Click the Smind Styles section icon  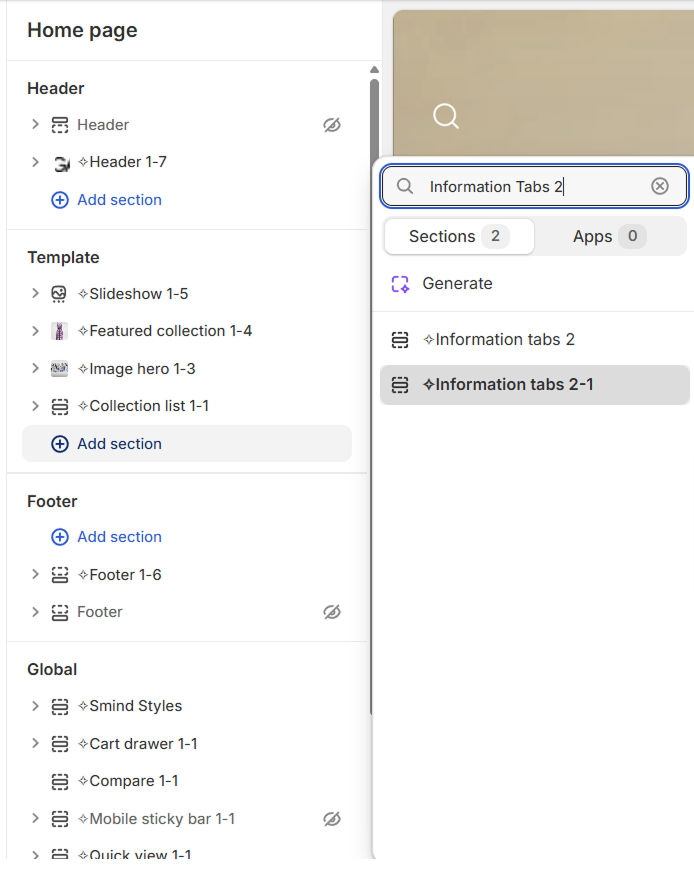click(60, 706)
